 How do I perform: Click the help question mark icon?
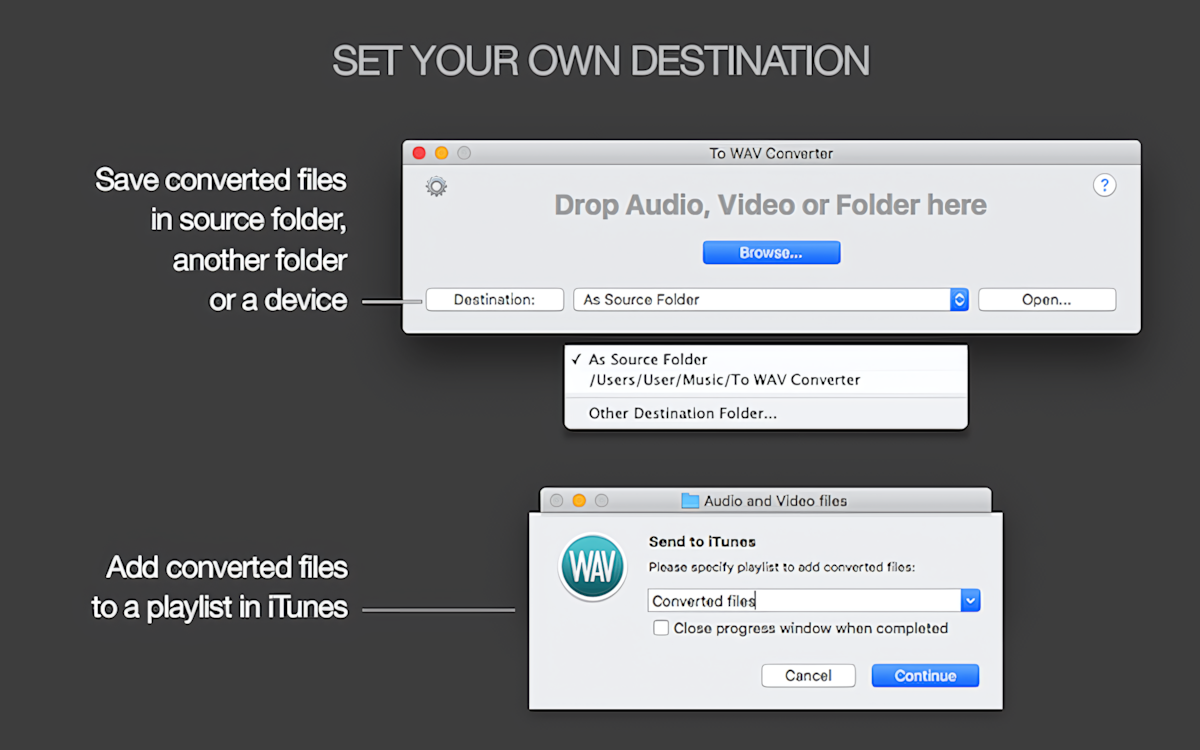click(x=1104, y=185)
